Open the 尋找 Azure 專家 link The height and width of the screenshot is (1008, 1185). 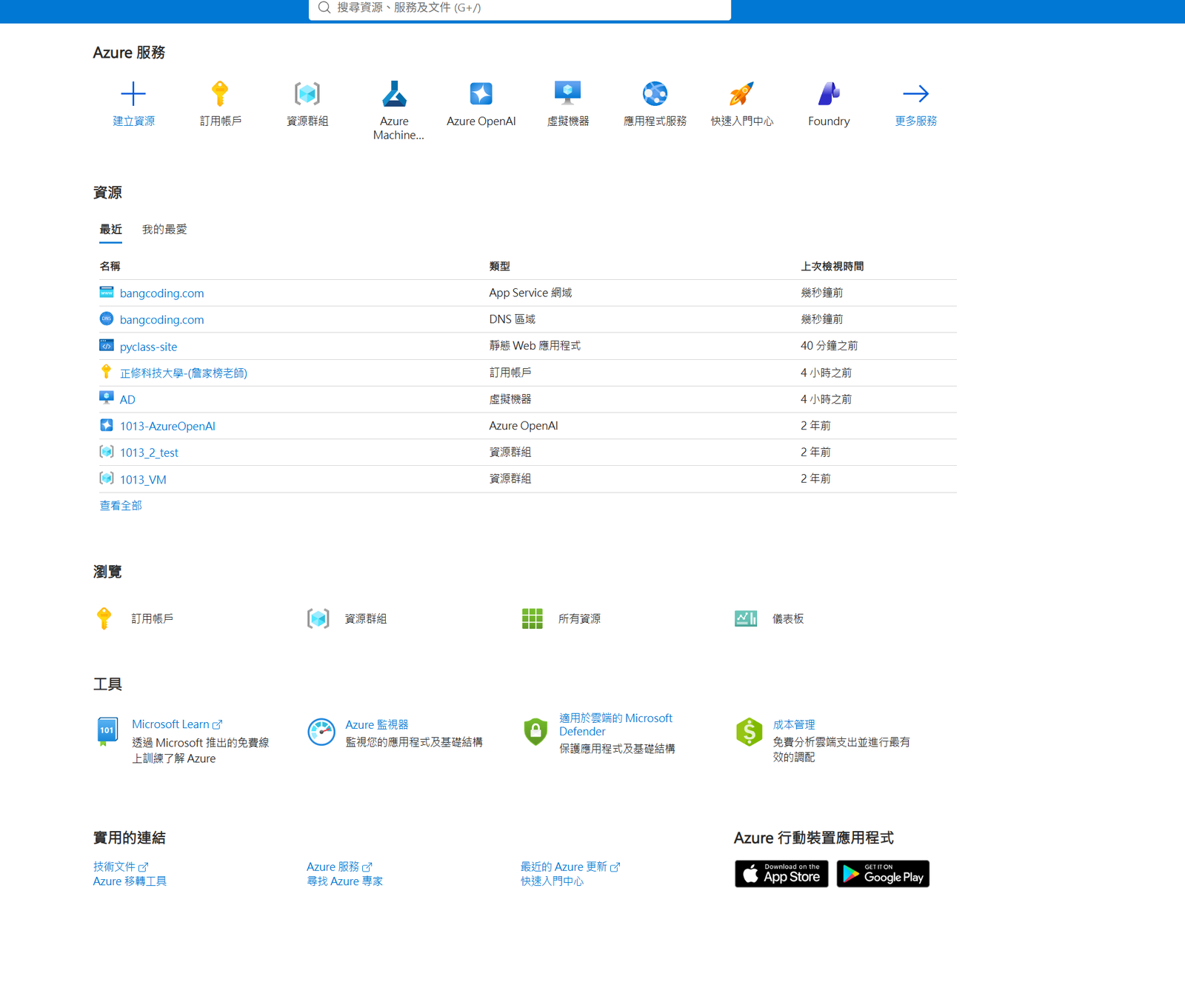point(344,881)
